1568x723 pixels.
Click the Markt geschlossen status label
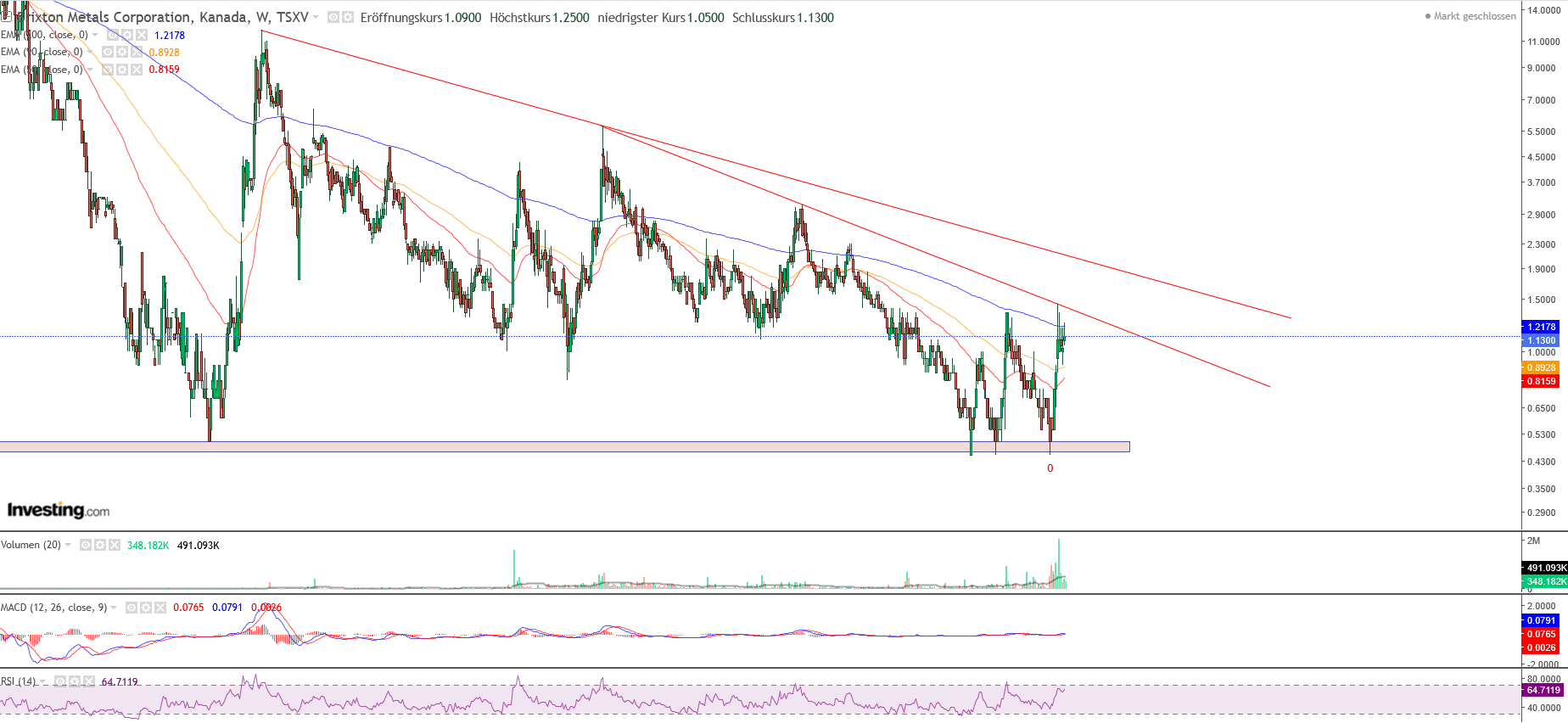[1474, 16]
